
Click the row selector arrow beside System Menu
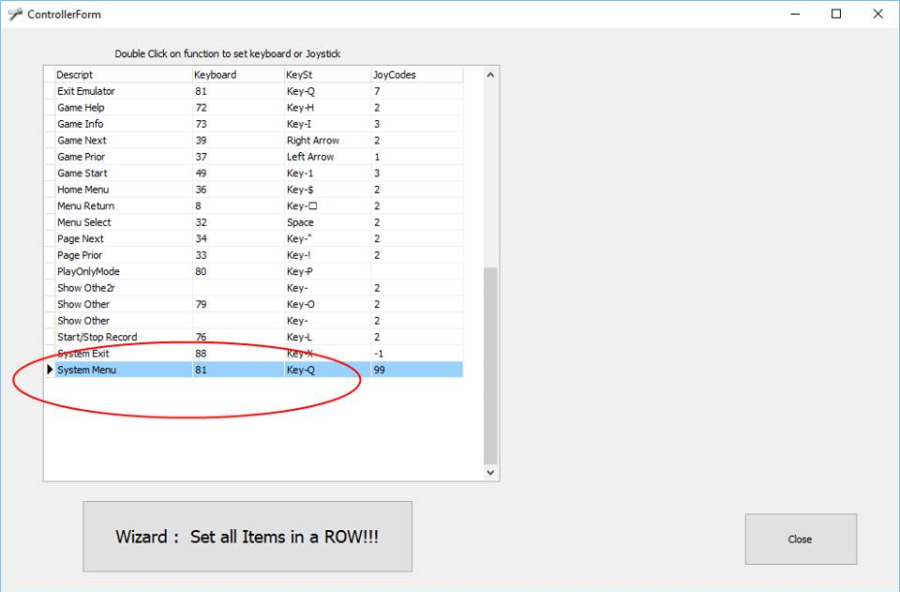click(50, 370)
